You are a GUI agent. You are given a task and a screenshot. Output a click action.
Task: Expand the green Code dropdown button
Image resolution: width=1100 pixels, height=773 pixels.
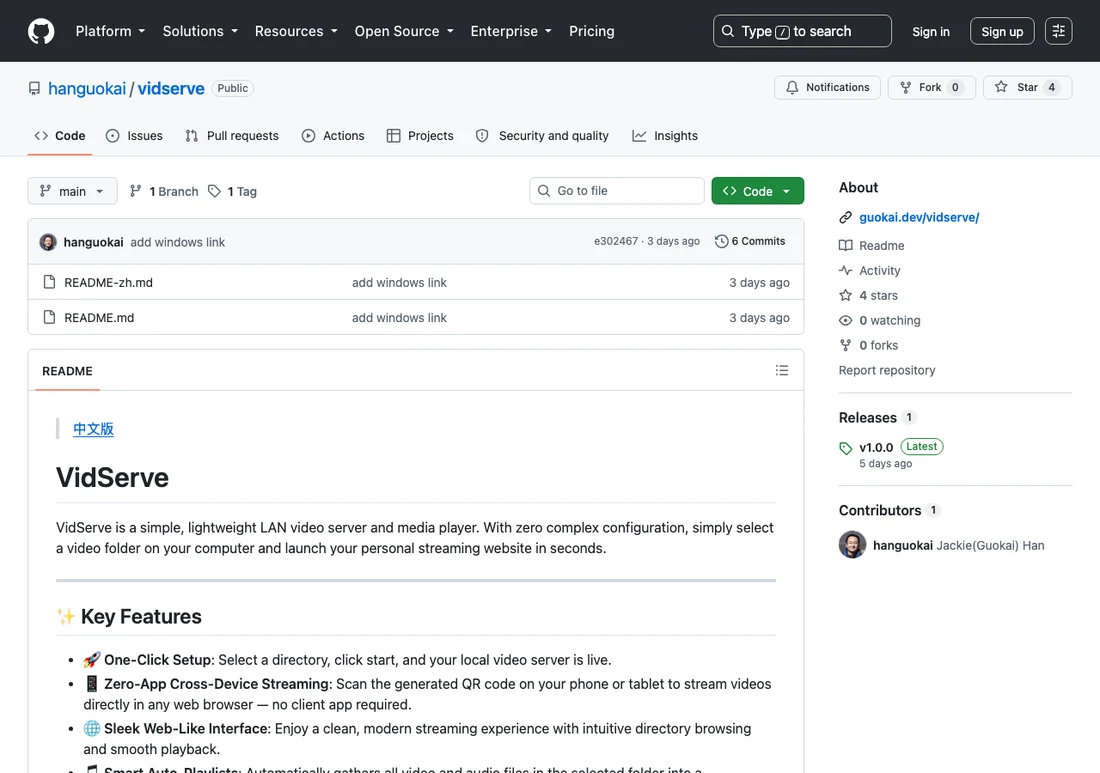tap(757, 191)
